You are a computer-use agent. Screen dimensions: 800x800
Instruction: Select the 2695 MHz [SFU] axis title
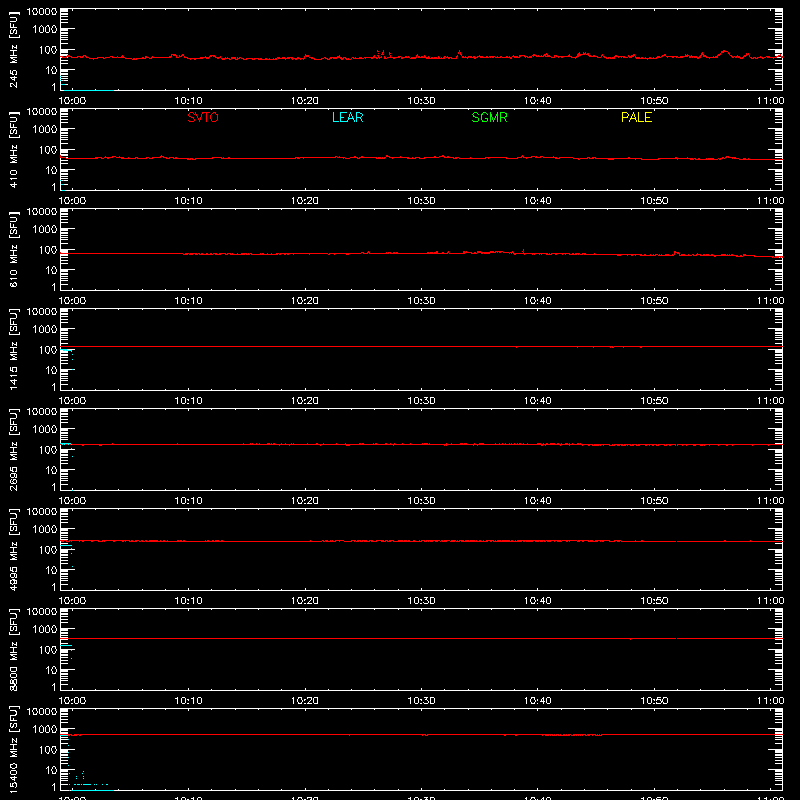point(14,449)
